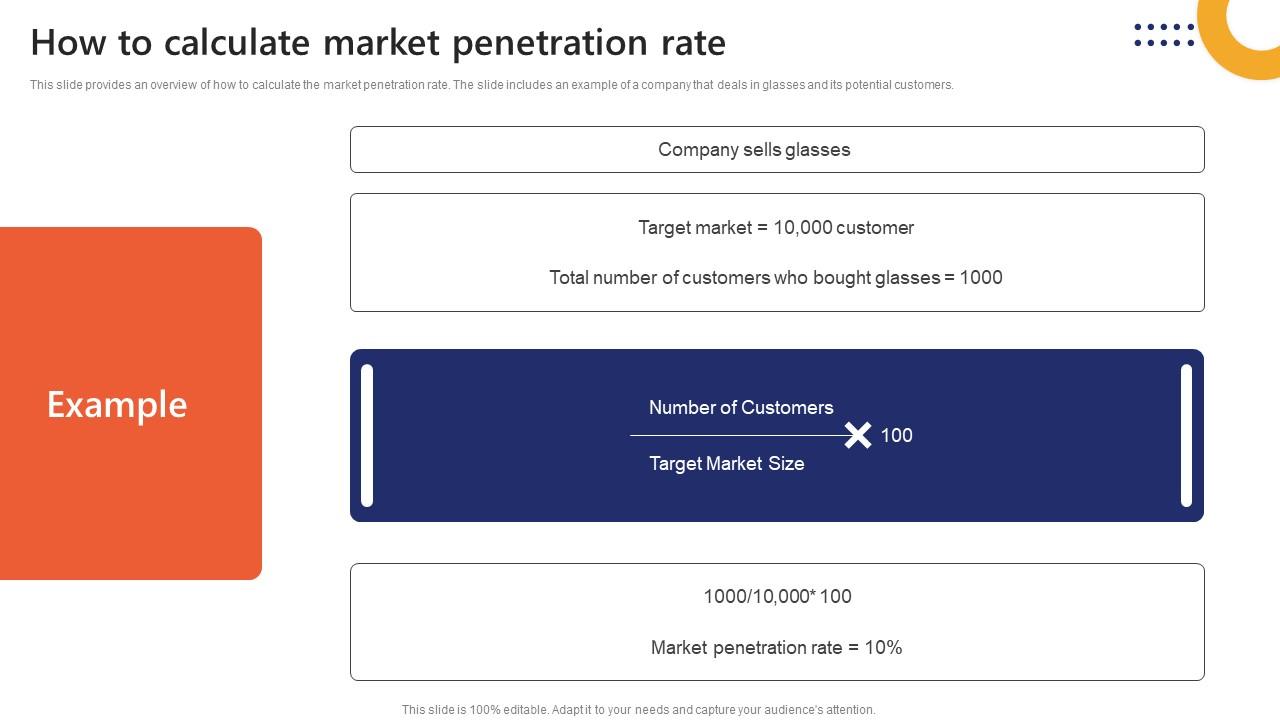
Task: Click the blue dotted grid decoration
Action: pyautogui.click(x=1164, y=35)
